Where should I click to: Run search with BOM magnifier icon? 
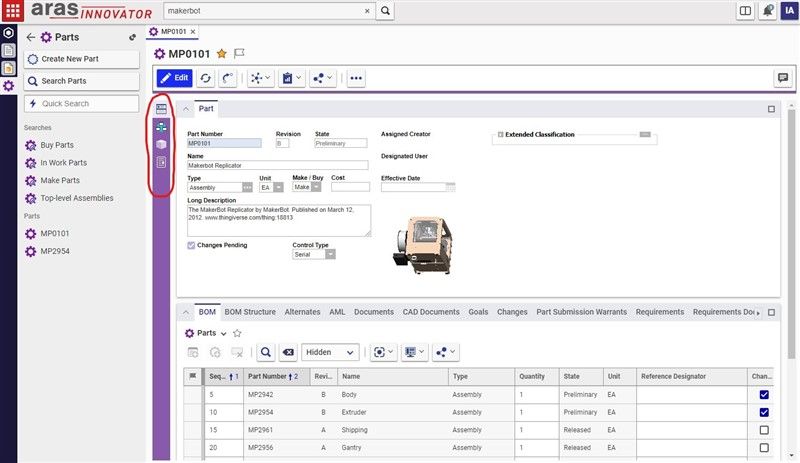coord(266,352)
